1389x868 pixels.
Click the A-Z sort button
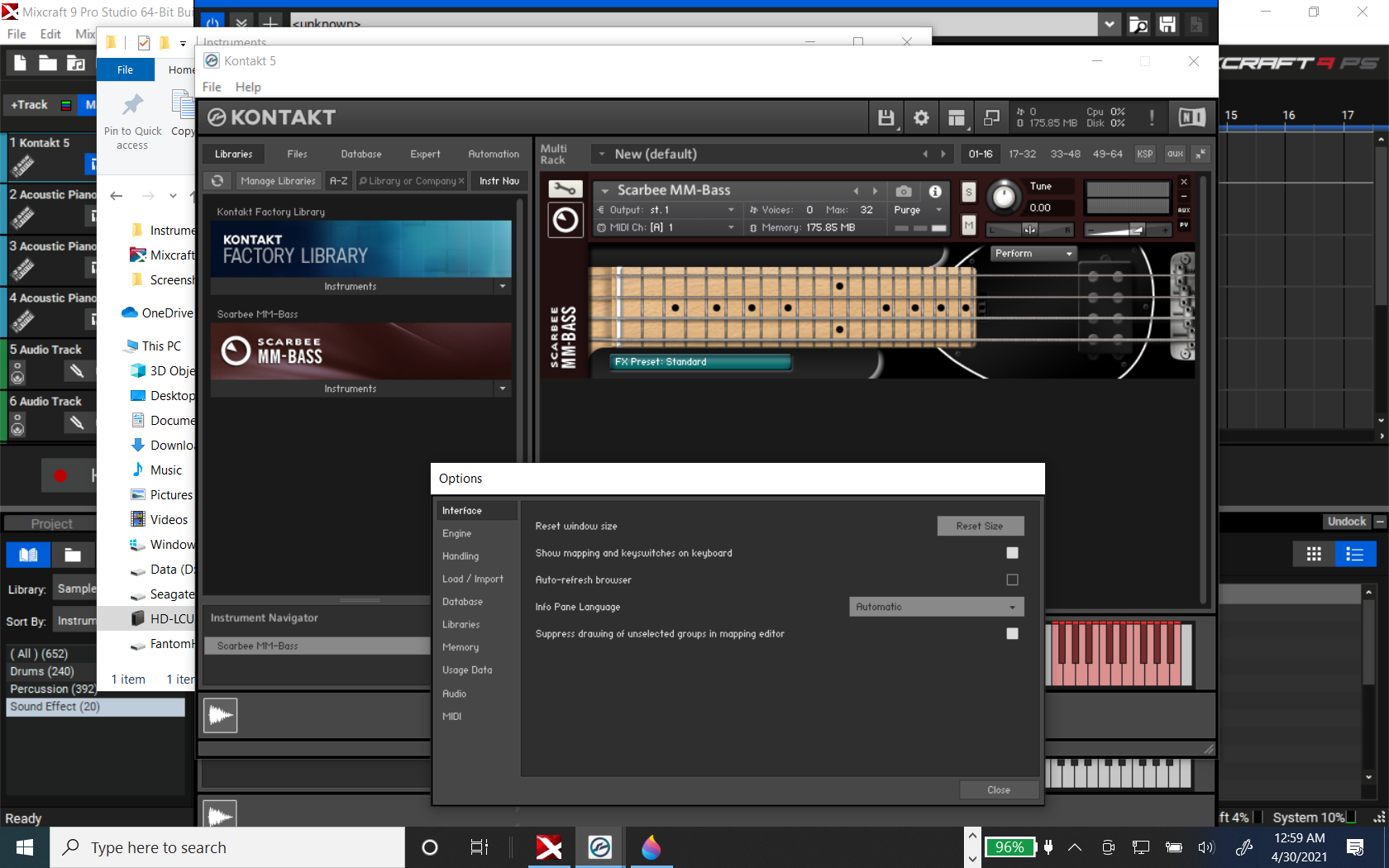click(338, 181)
